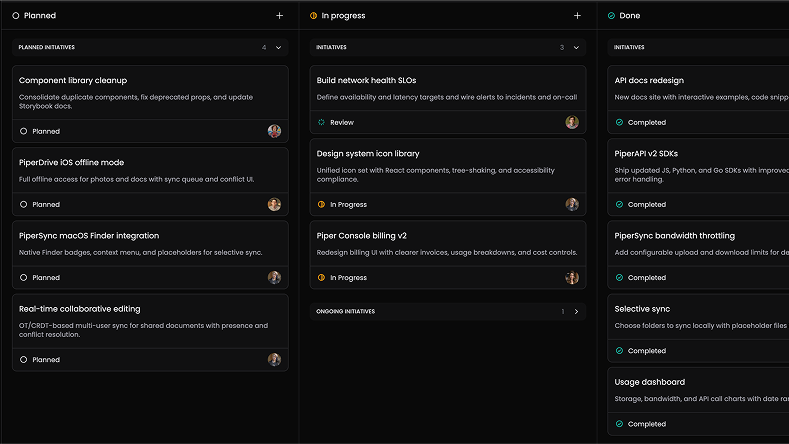This screenshot has height=444, width=789.
Task: Collapse the Planned Initiatives group chevron
Action: pyautogui.click(x=279, y=47)
